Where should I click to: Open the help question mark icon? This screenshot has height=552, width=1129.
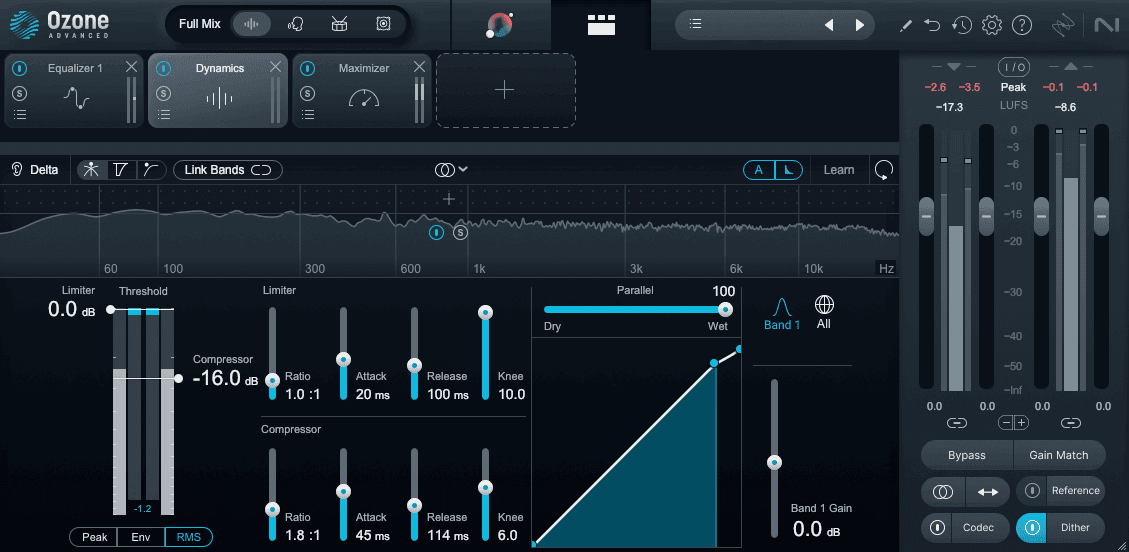coord(1022,25)
